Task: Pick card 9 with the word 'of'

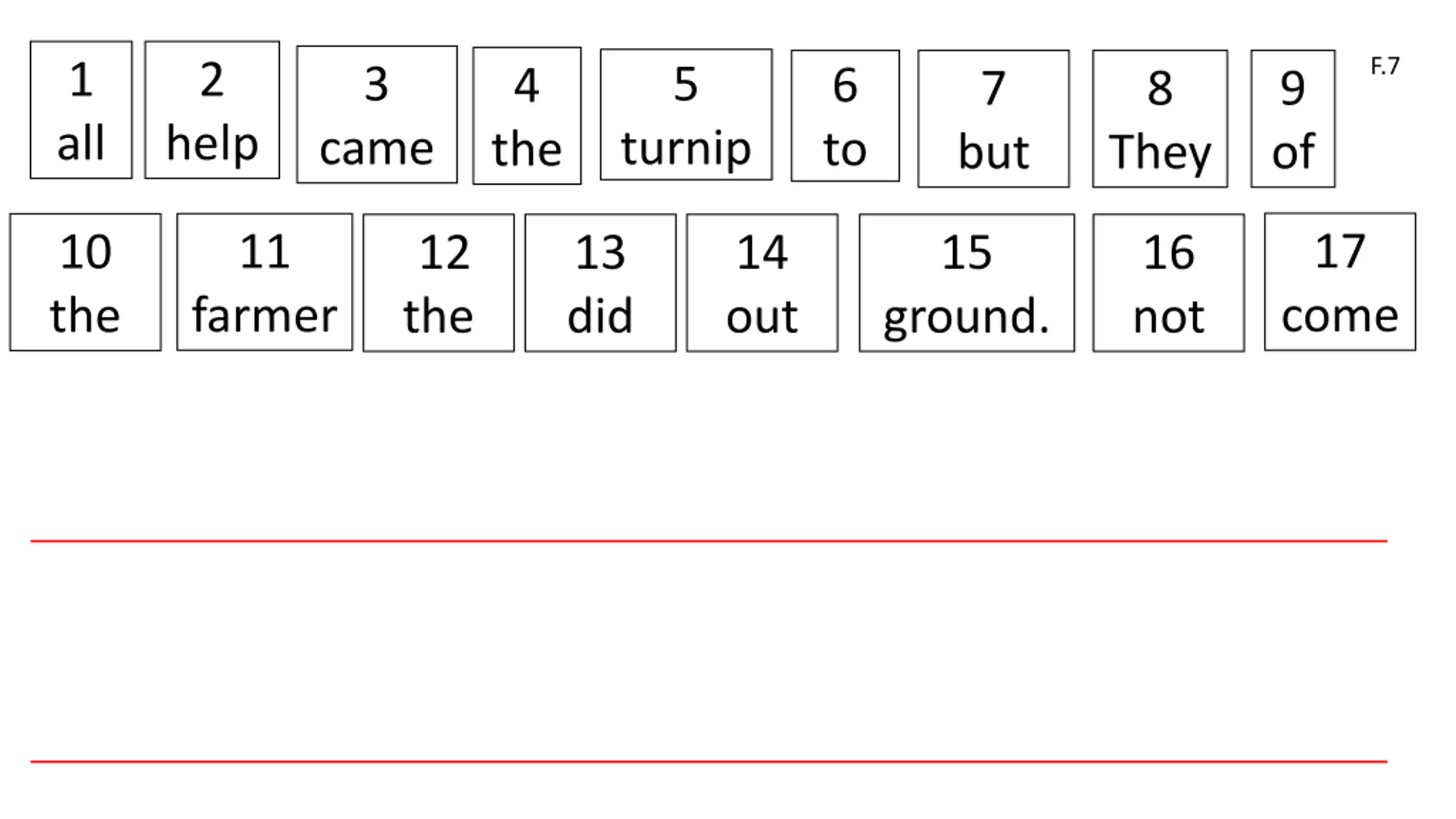Action: point(1293,119)
